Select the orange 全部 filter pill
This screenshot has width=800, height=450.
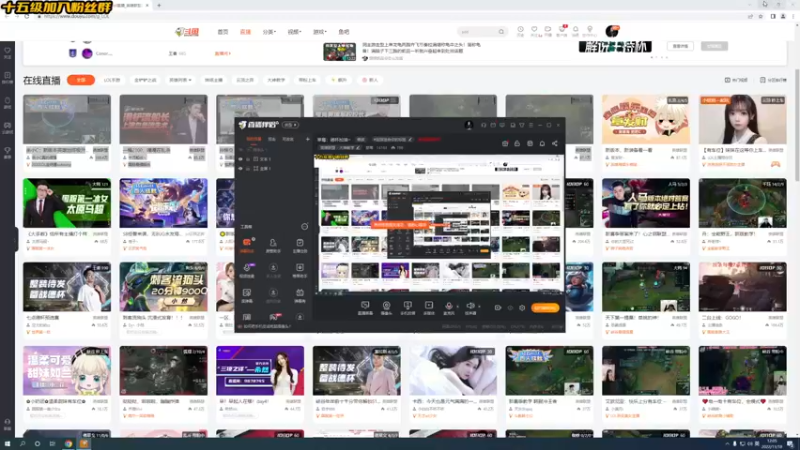(81, 80)
